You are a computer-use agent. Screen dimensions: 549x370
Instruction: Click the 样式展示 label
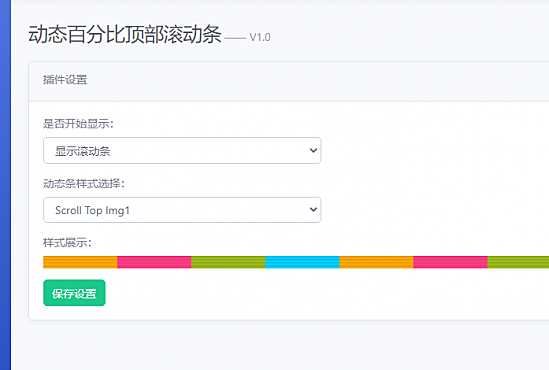67,242
